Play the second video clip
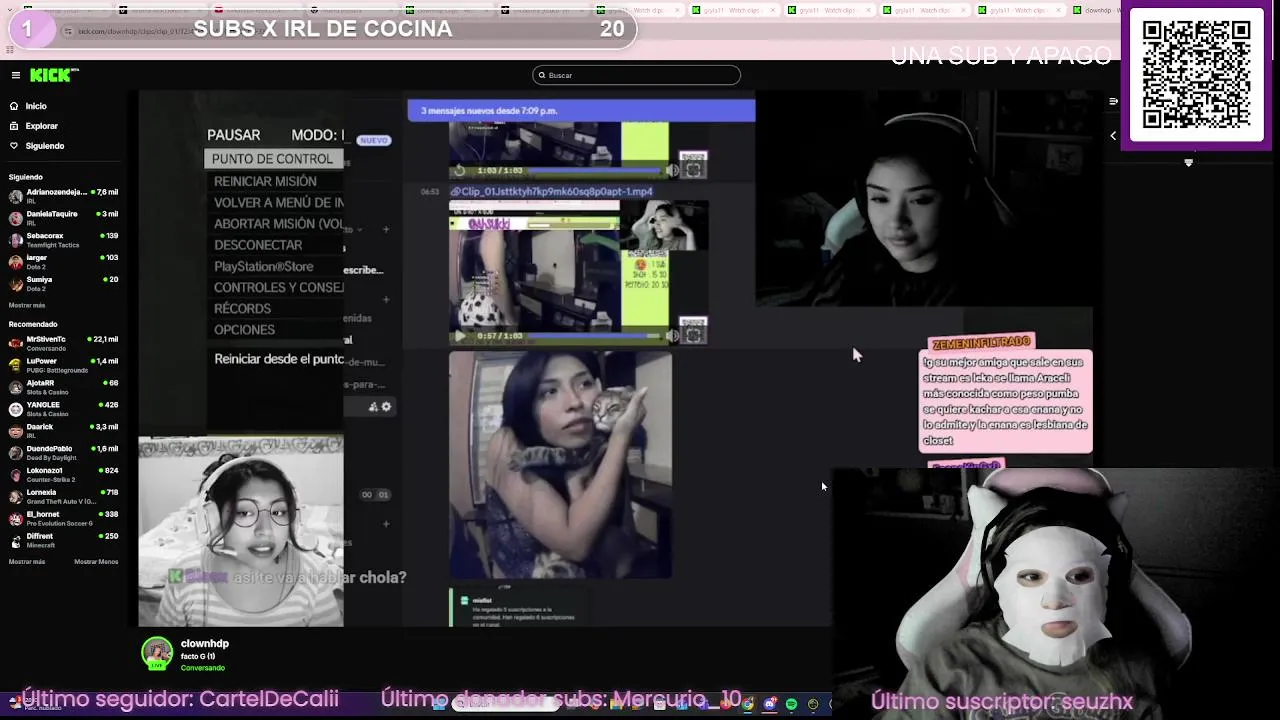 pos(460,336)
